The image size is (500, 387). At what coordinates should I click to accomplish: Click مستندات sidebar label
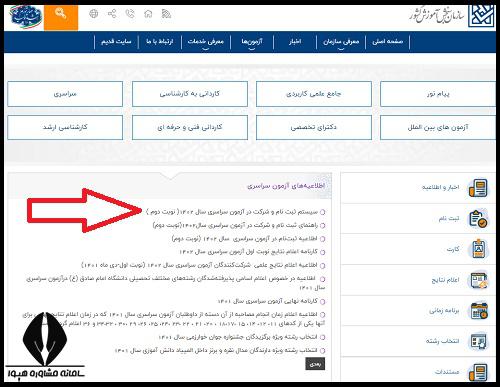point(447,372)
